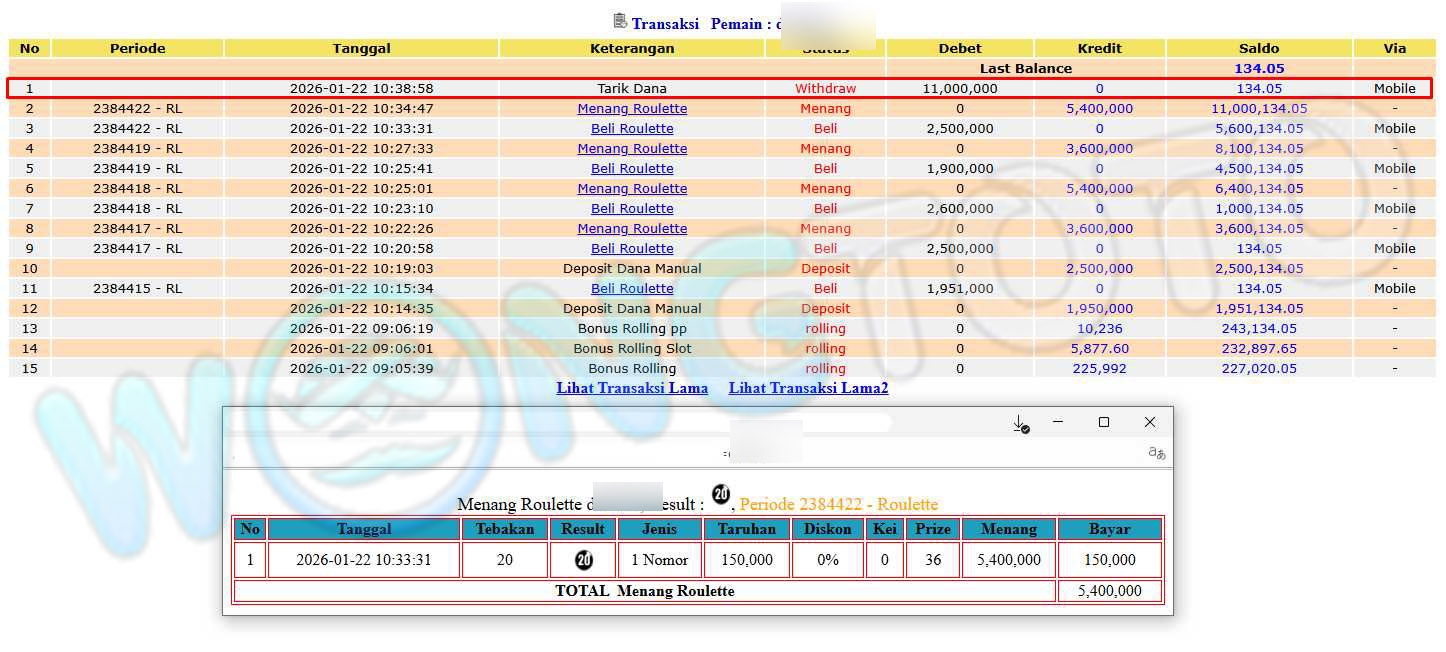Maximize the roulette result popup window
Viewport: 1446px width, 652px height.
click(x=1104, y=423)
